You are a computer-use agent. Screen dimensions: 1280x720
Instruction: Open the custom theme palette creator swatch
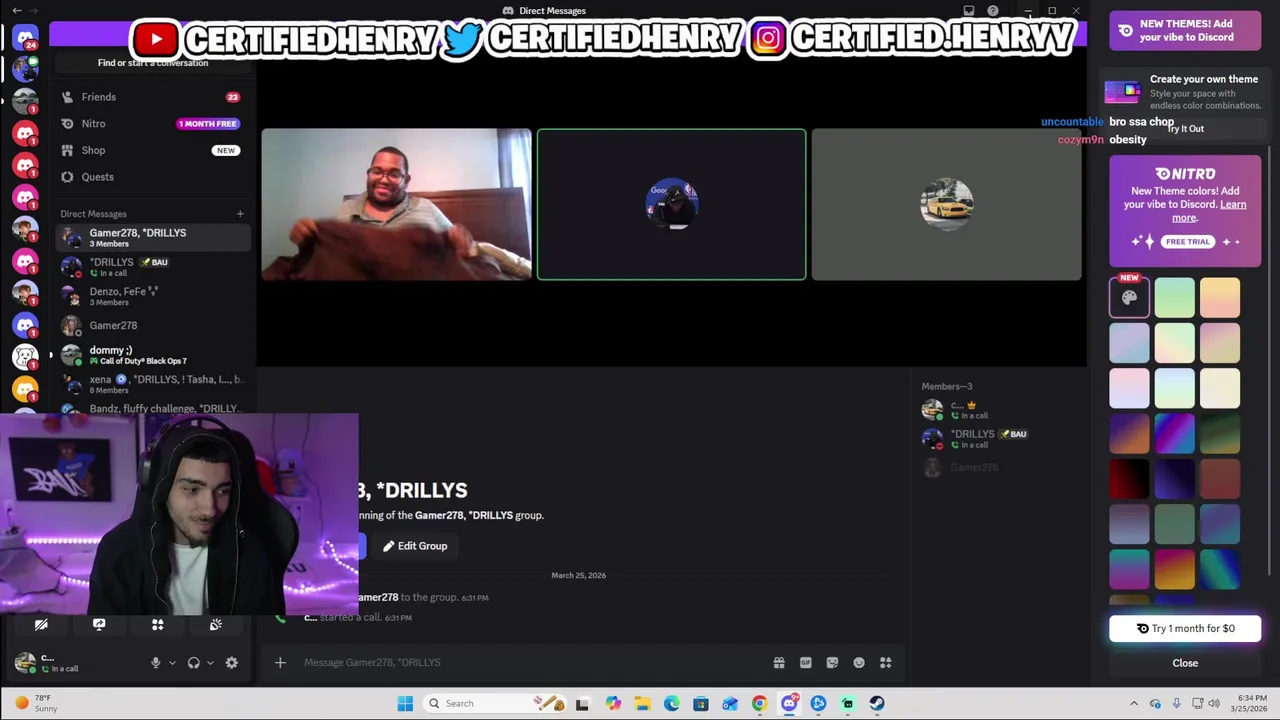coord(1129,297)
